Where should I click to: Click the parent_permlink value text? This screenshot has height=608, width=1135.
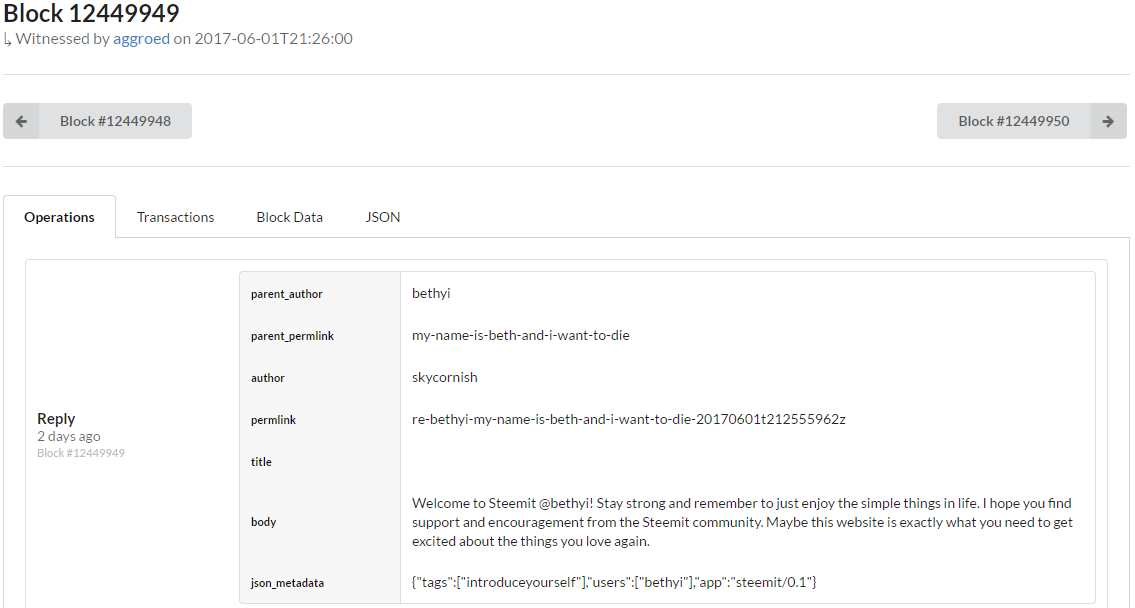(520, 336)
